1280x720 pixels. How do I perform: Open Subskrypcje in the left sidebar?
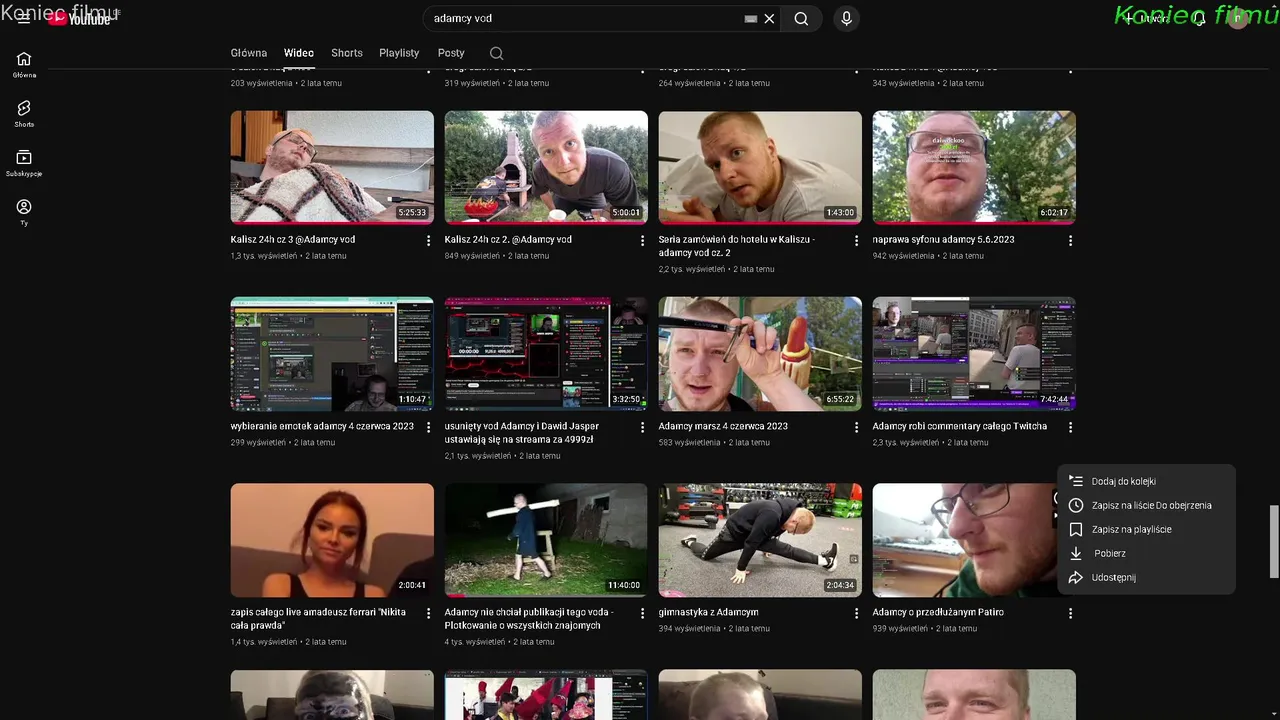pos(24,163)
